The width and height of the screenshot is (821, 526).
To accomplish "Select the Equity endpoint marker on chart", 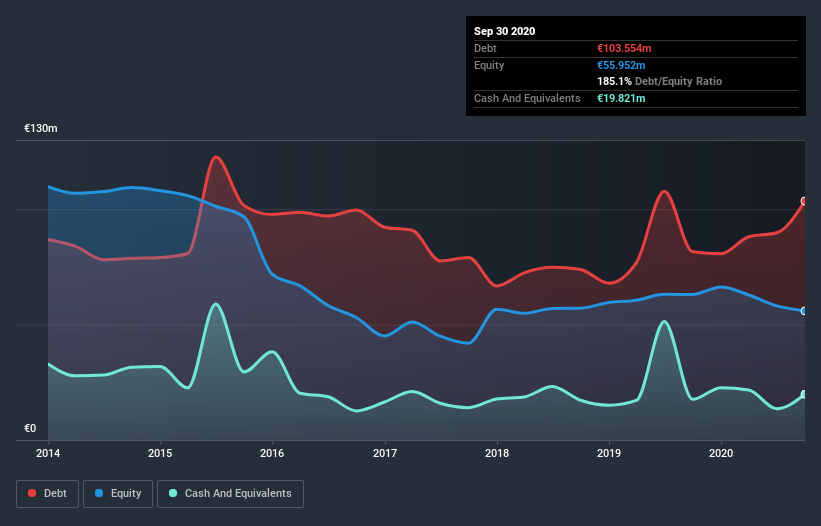I will point(804,311).
